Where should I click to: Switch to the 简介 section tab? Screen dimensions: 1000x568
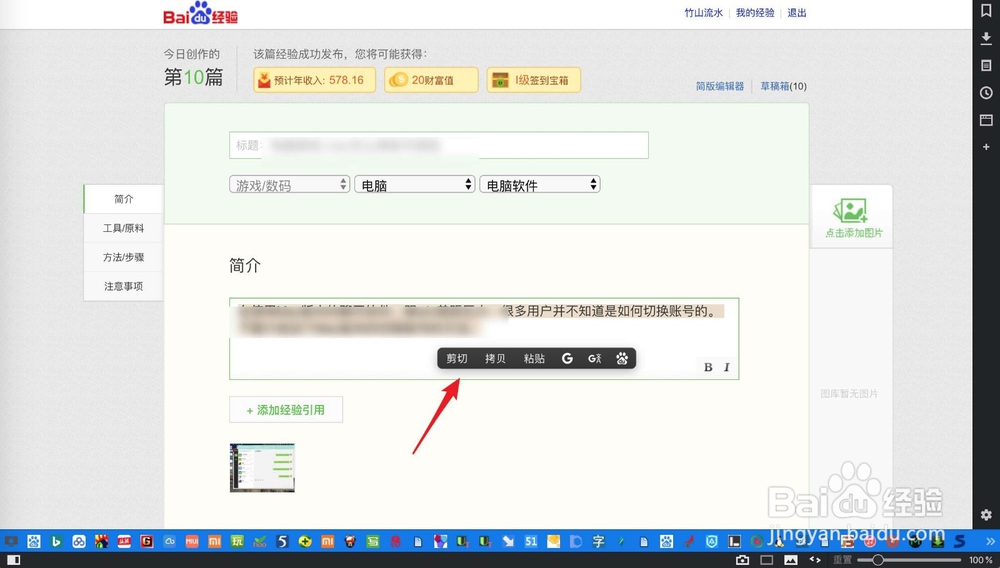coord(124,199)
